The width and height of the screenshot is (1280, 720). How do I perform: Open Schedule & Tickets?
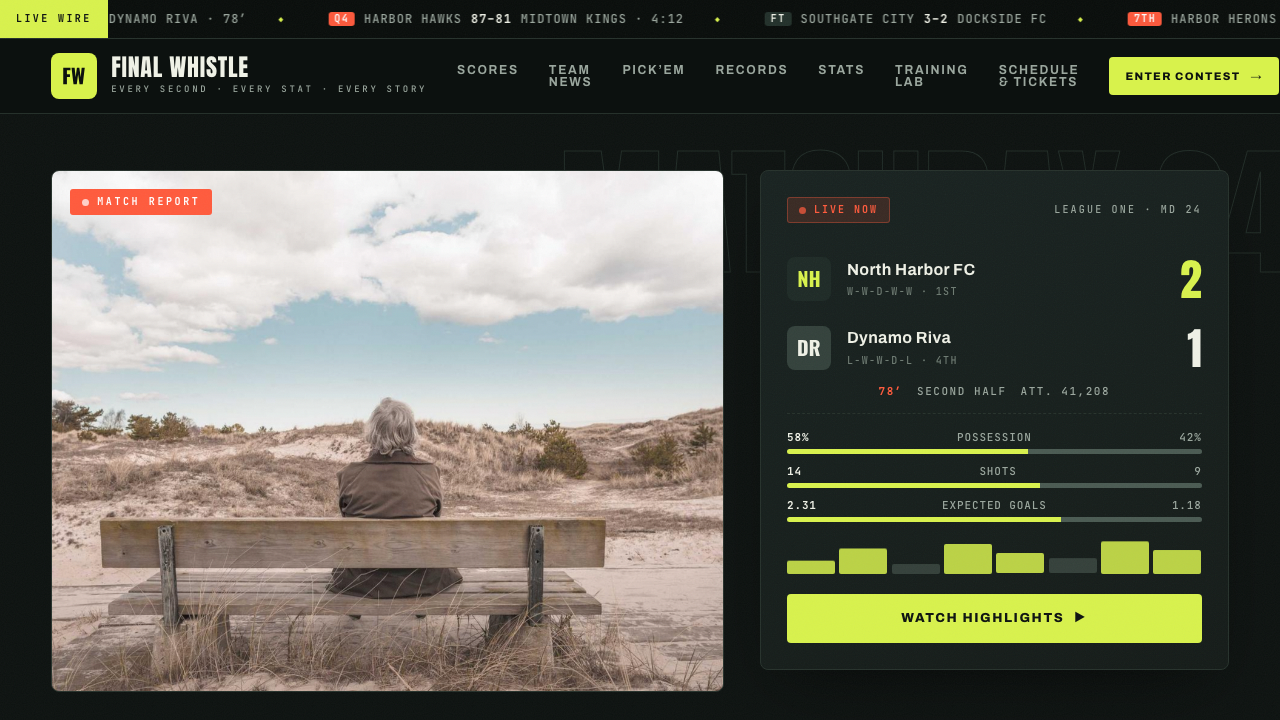click(x=1038, y=76)
